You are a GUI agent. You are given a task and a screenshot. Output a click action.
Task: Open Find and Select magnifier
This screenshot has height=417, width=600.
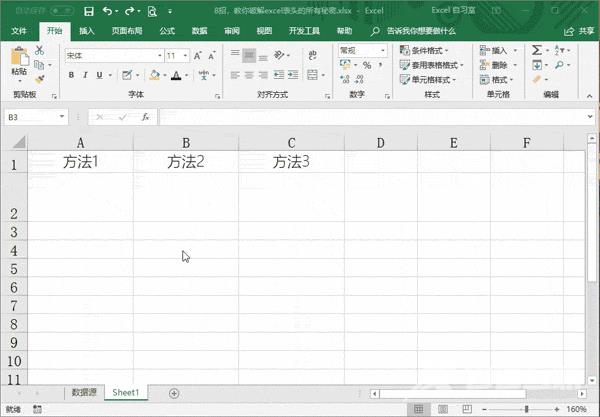(559, 65)
